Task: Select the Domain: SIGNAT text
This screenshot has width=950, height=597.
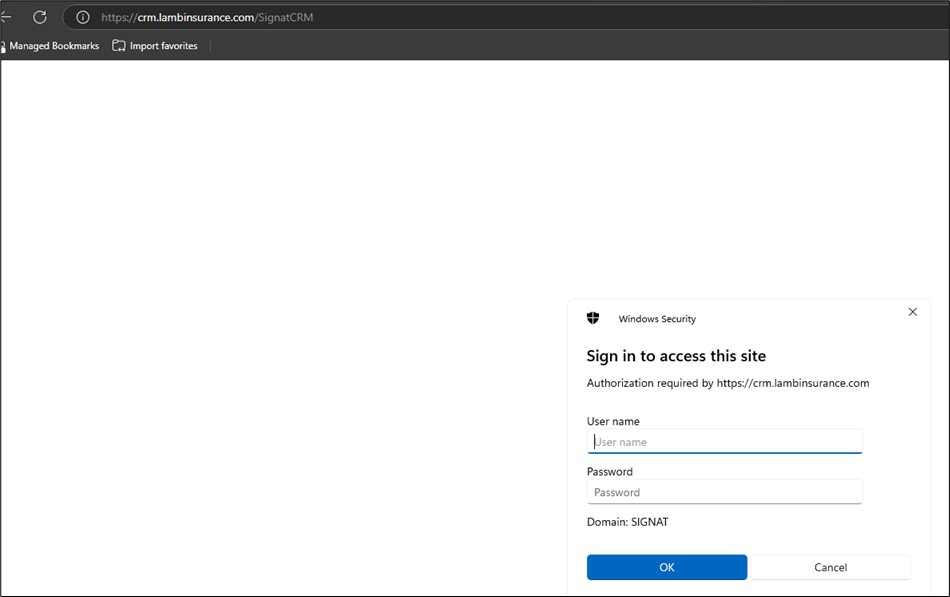Action: point(627,521)
